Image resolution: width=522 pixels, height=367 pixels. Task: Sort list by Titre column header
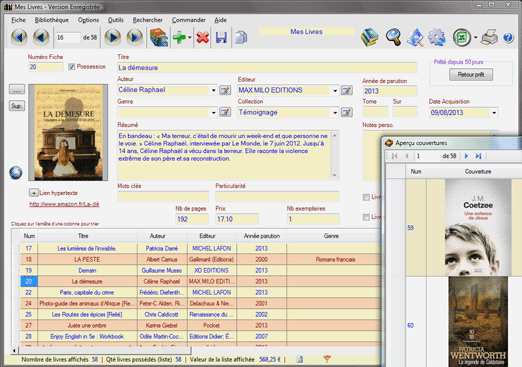(83, 236)
